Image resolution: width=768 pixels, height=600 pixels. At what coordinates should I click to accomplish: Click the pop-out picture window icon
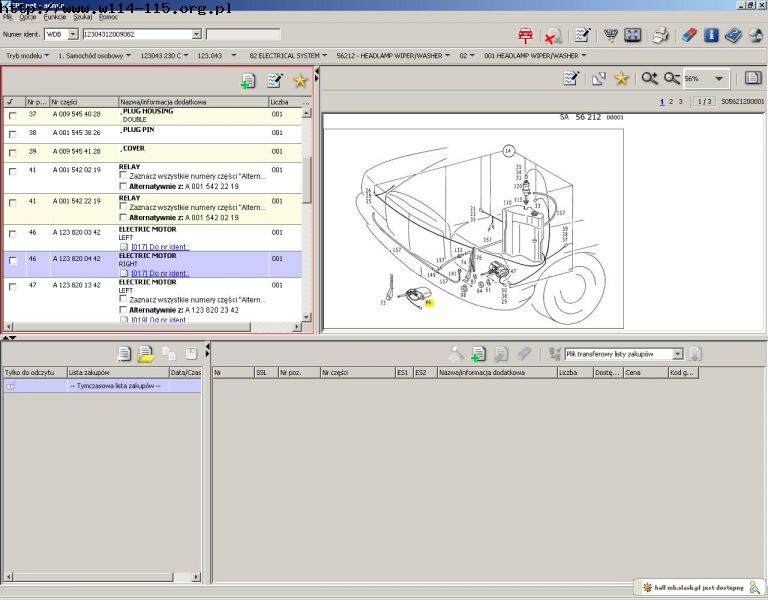point(599,78)
